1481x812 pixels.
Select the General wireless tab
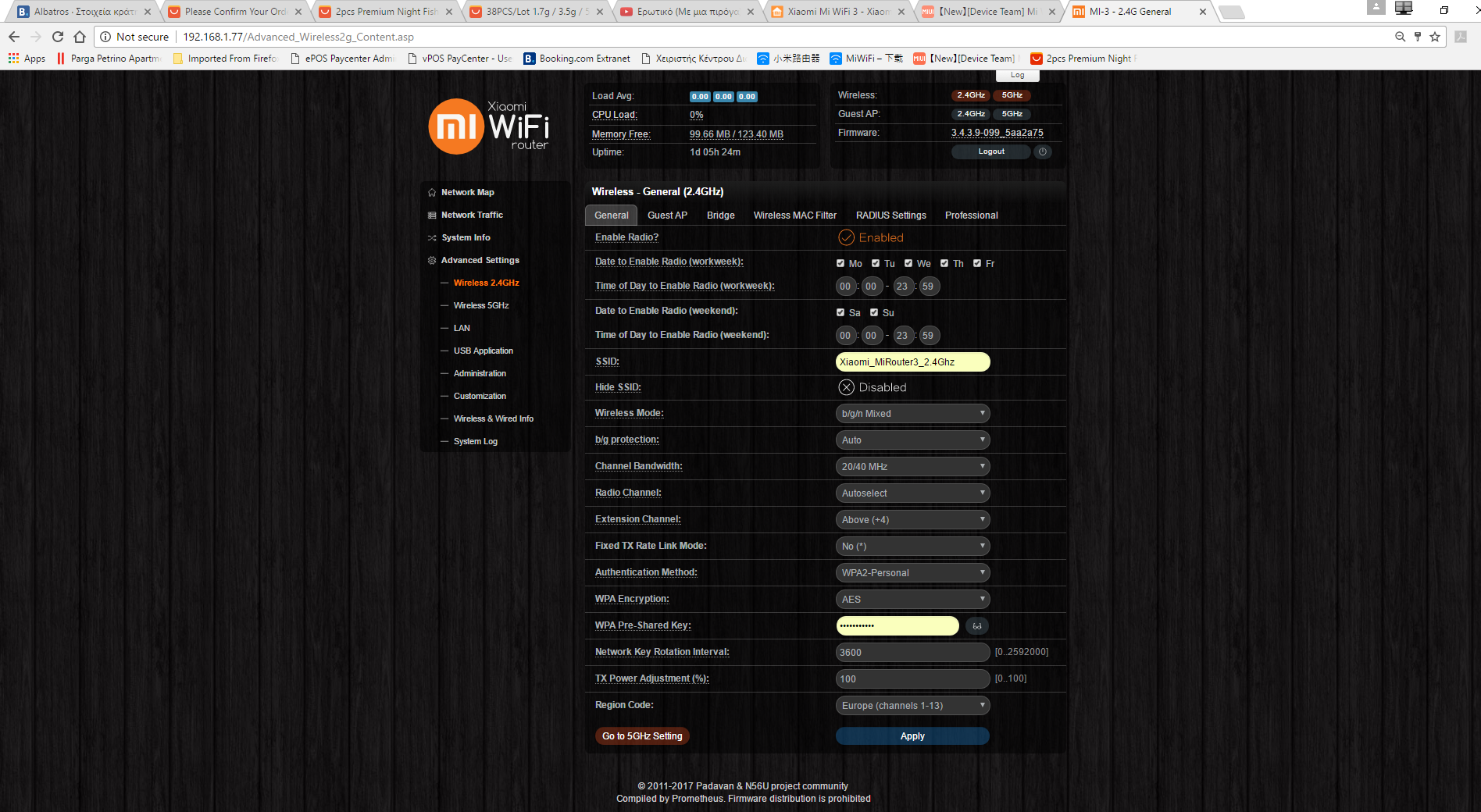611,215
